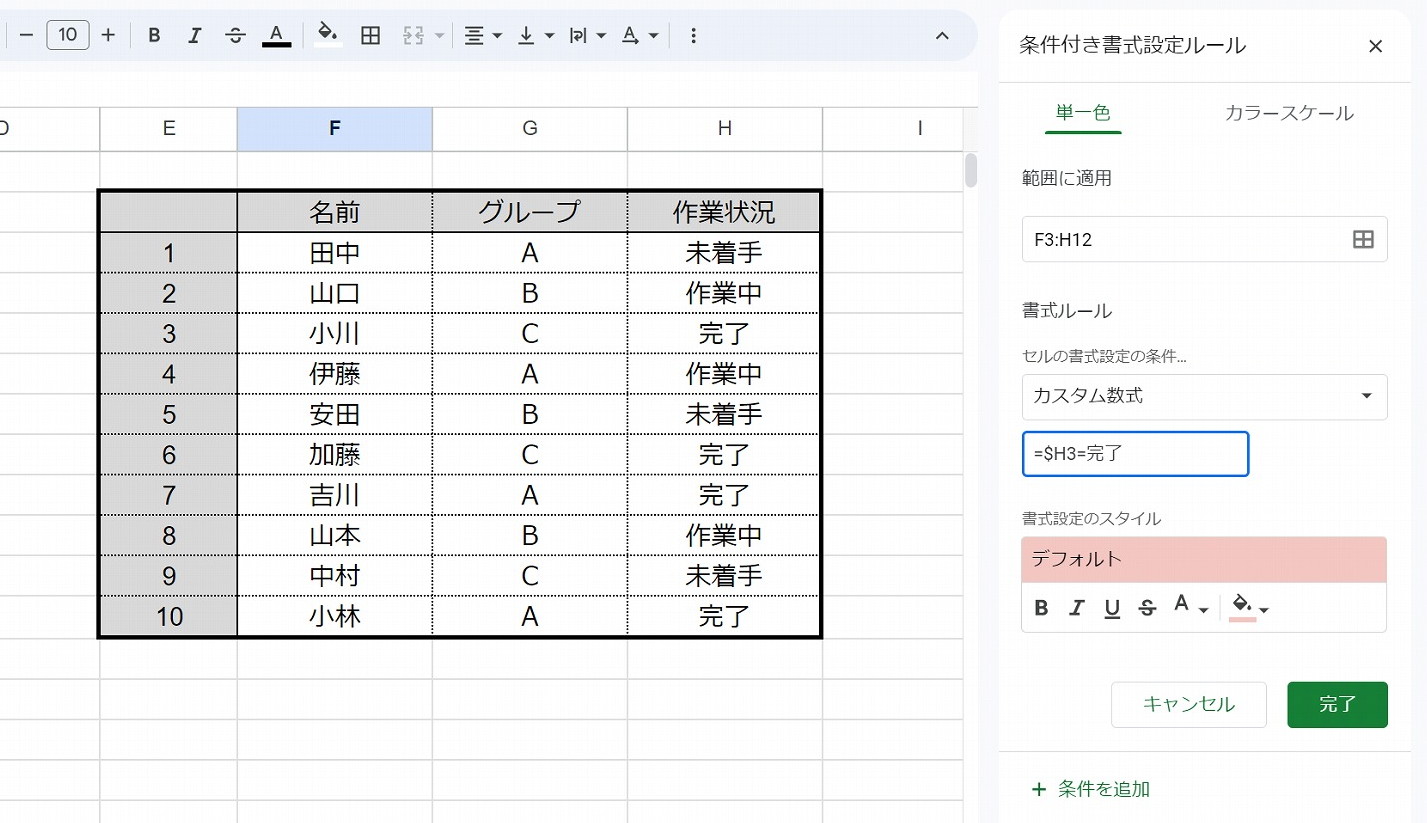Open the toolbar fill color picker
The image size is (1427, 823).
[327, 36]
